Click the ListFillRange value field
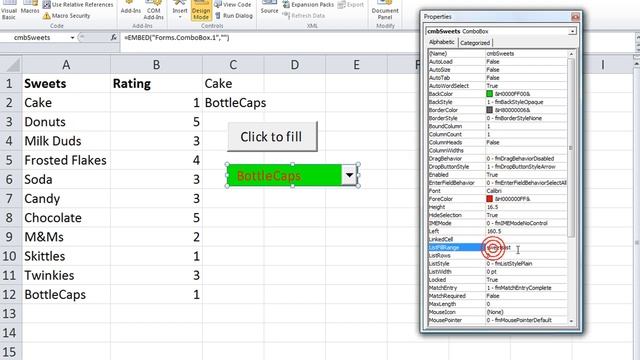The image size is (640, 360). point(526,247)
